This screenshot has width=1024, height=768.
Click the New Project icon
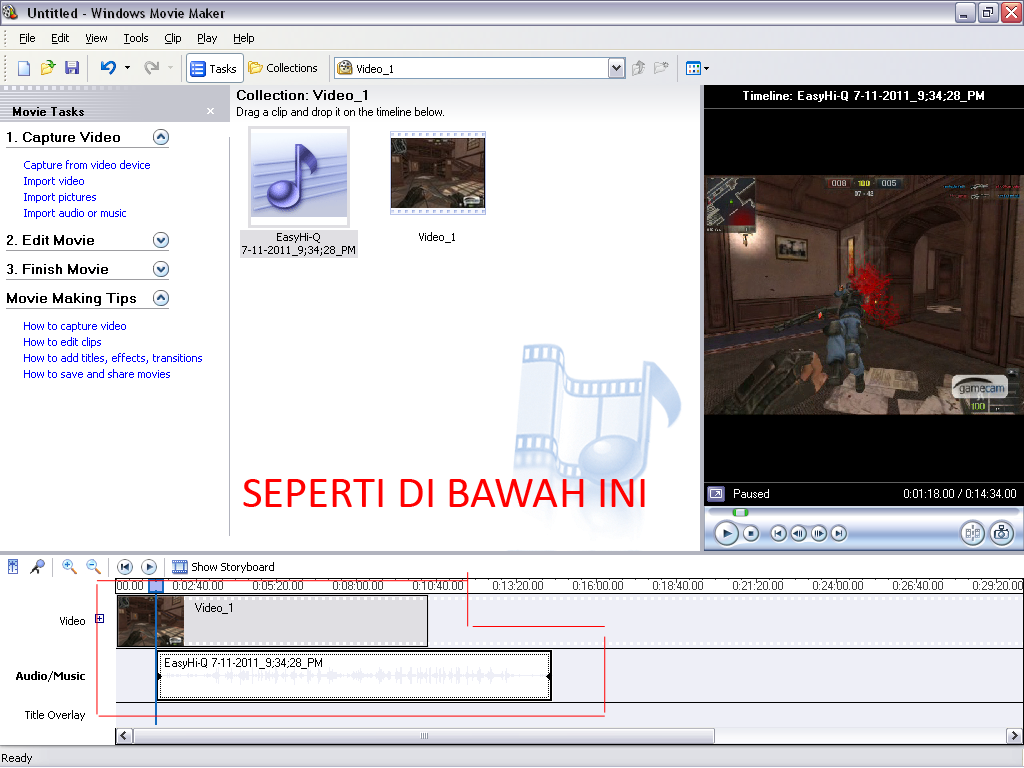point(24,68)
